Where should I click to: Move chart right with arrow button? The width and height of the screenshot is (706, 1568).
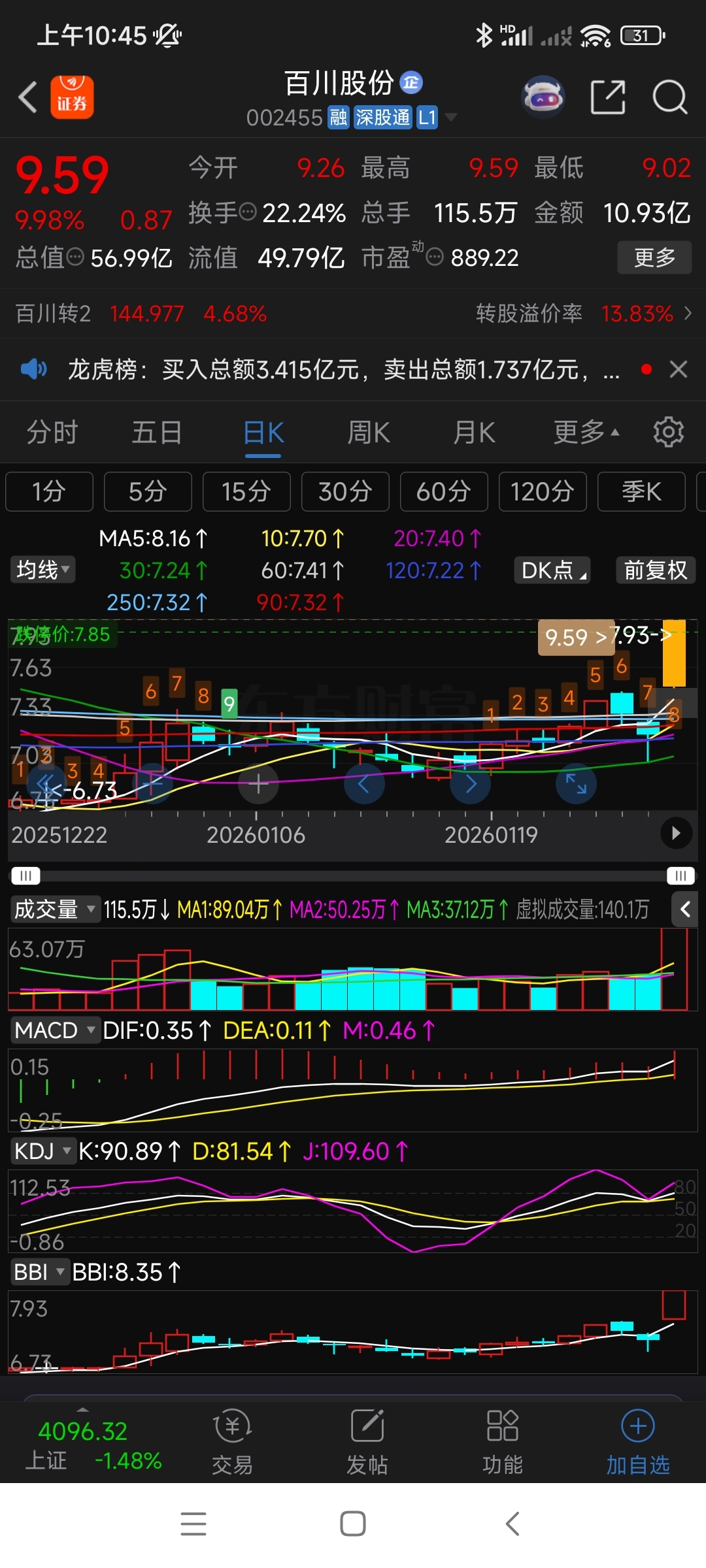pyautogui.click(x=470, y=783)
